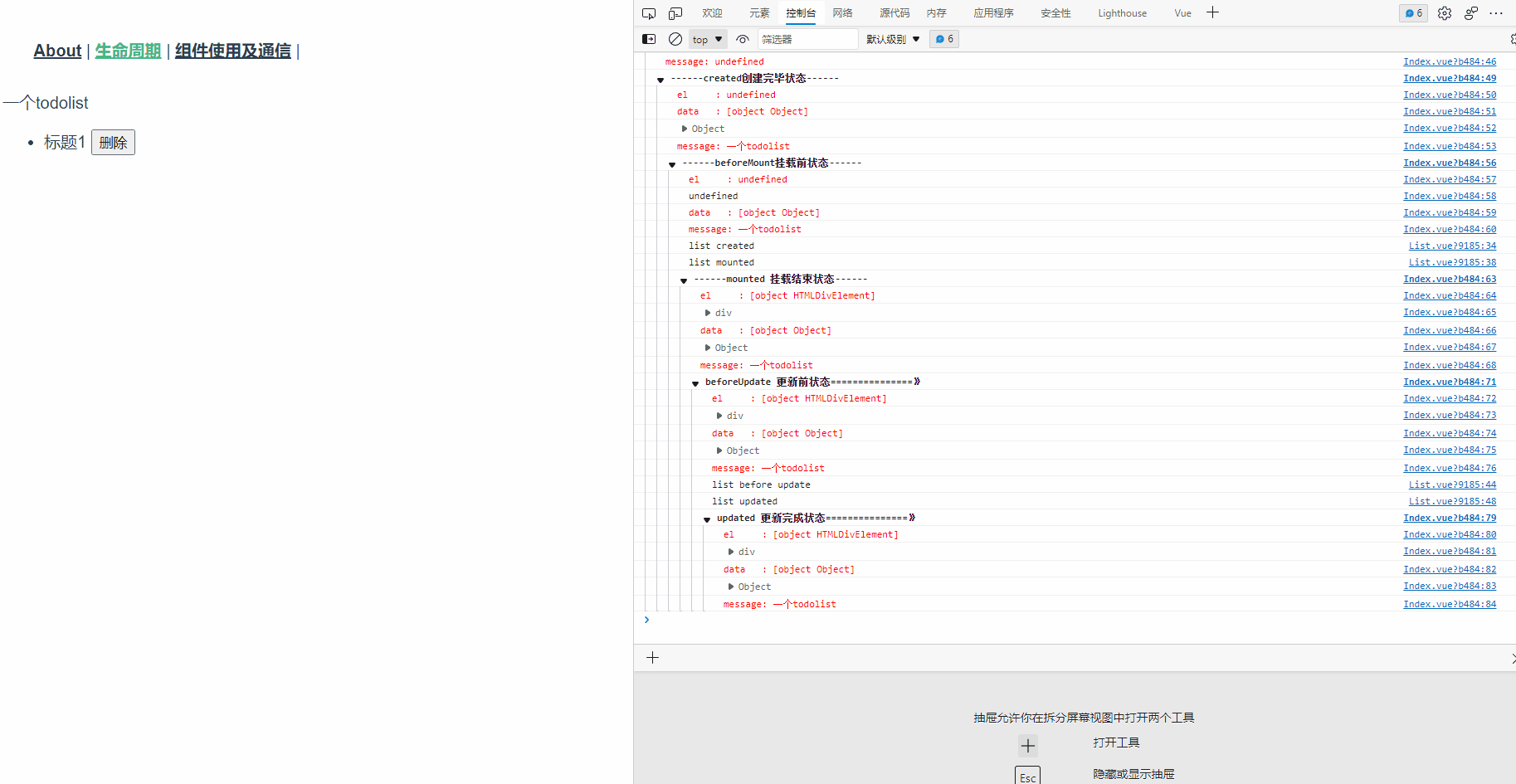This screenshot has width=1516, height=784.
Task: Open the 安全性 tab
Action: 1055,13
